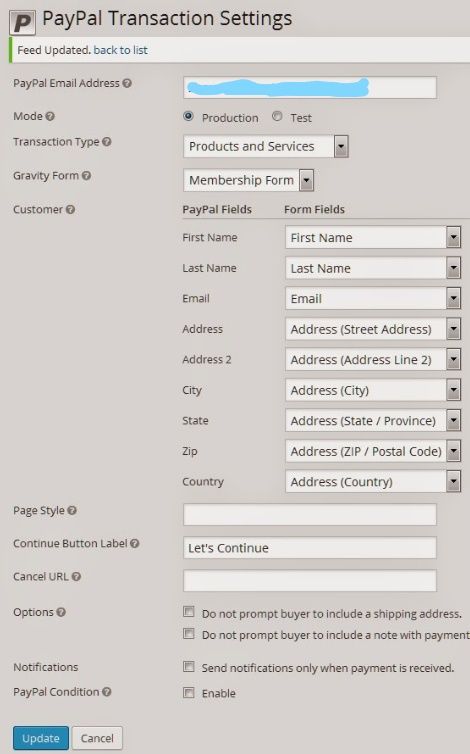Open Address (State / Province) dropdown
The height and width of the screenshot is (754, 470).
(x=373, y=421)
